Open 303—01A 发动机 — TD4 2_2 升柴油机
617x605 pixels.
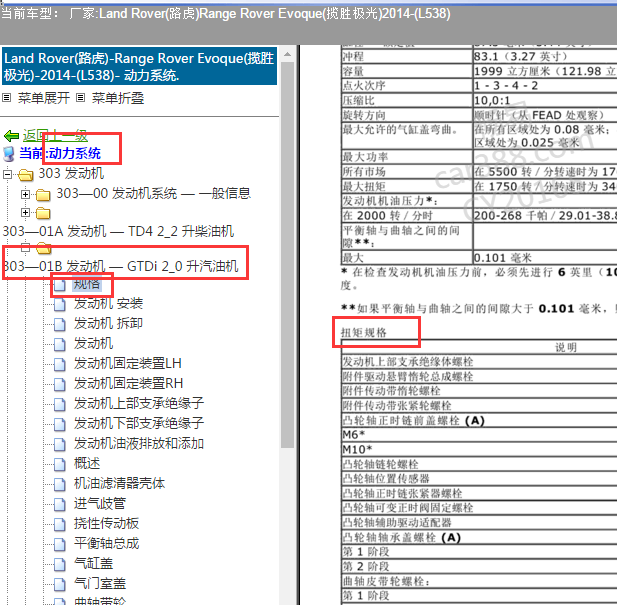[x=118, y=231]
